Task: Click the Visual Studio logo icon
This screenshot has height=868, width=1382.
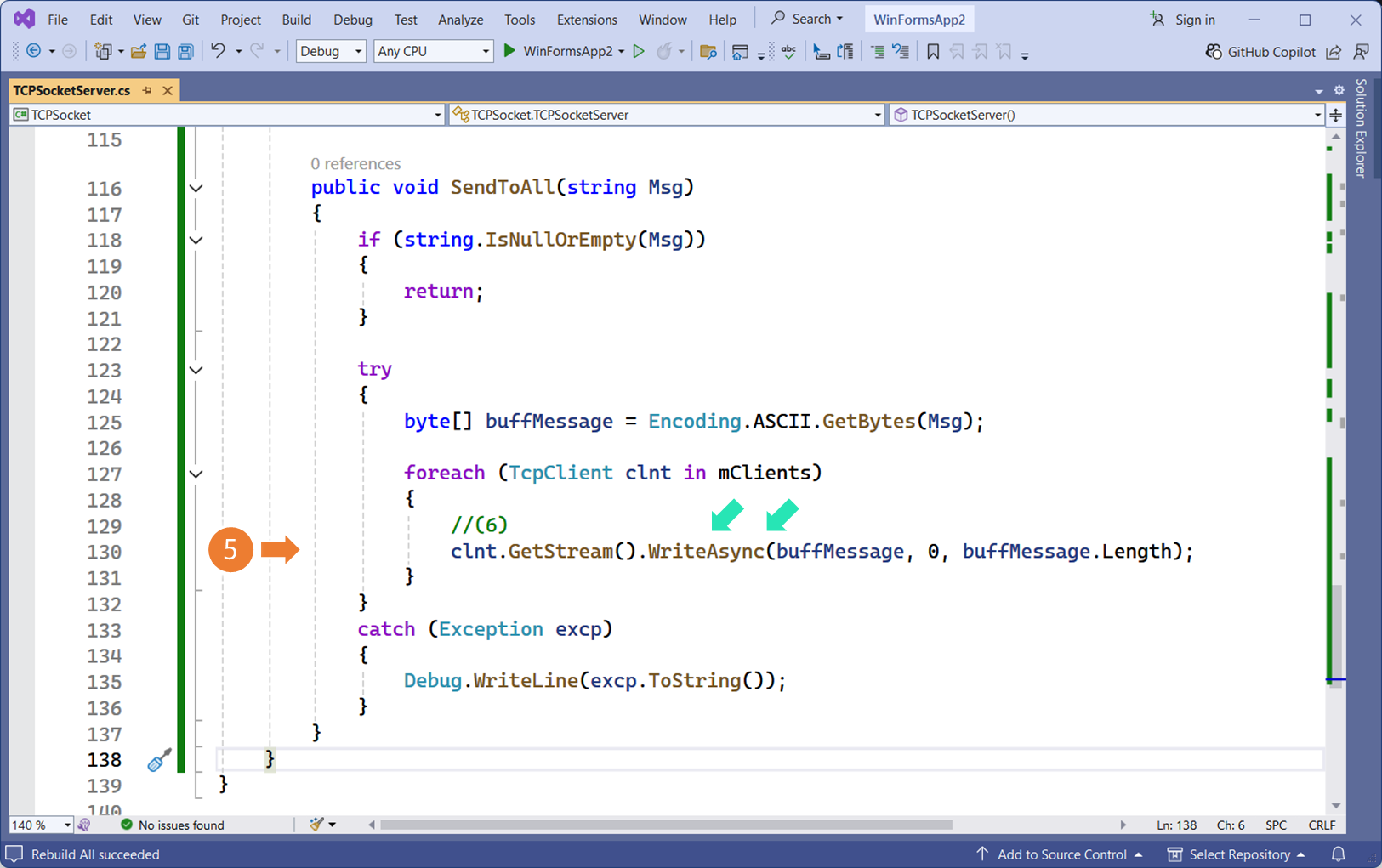Action: pos(24,18)
